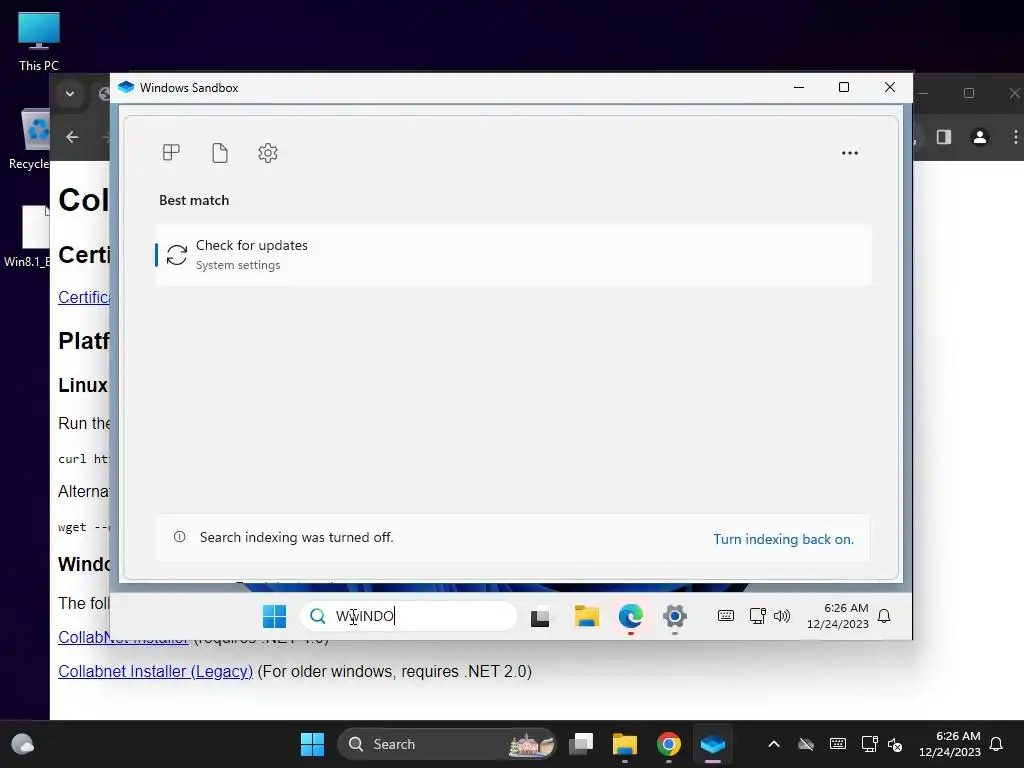Click the sandbox search box containing WINDO

click(409, 616)
